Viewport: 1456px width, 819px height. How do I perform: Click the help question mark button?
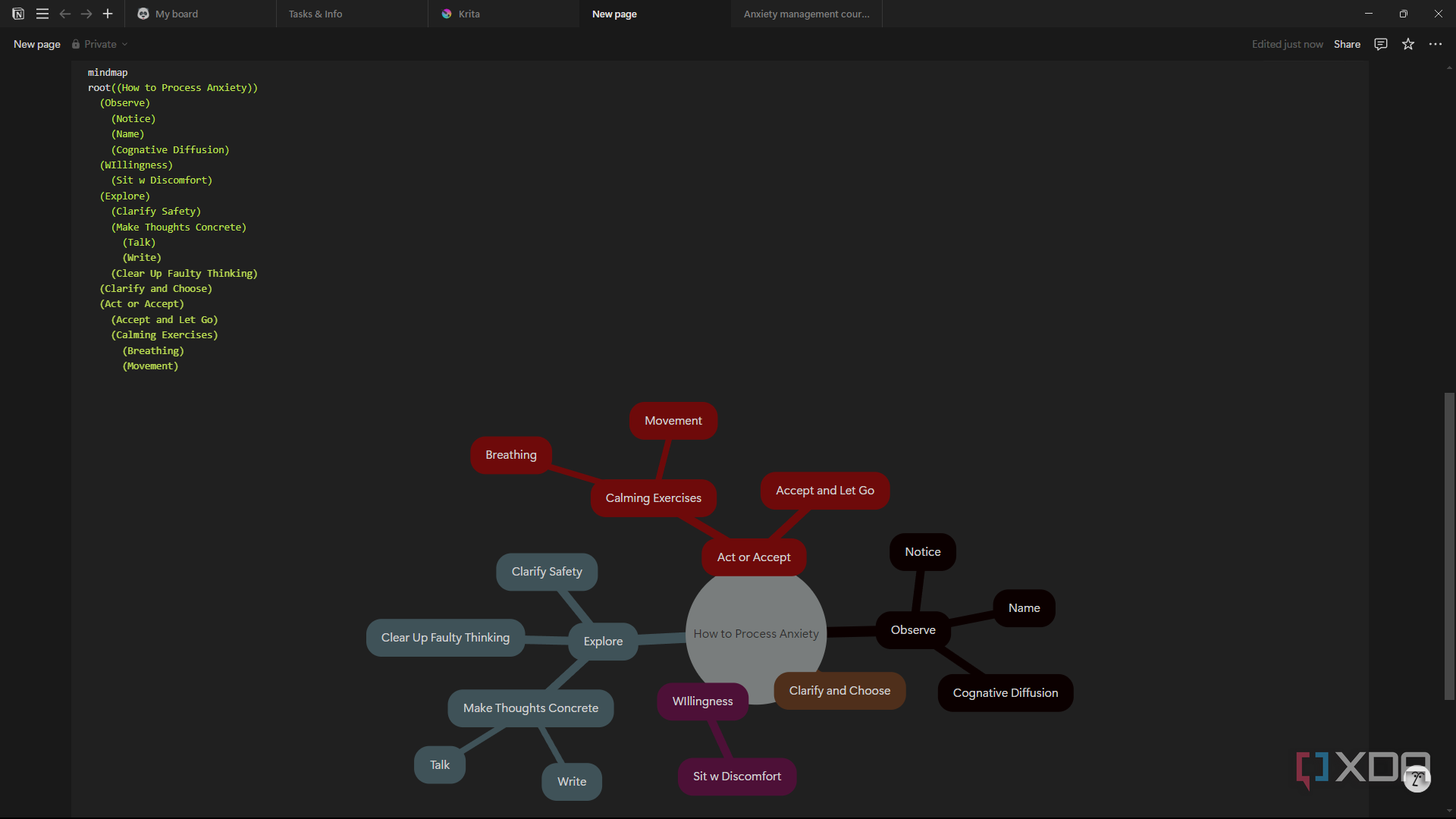[1417, 779]
